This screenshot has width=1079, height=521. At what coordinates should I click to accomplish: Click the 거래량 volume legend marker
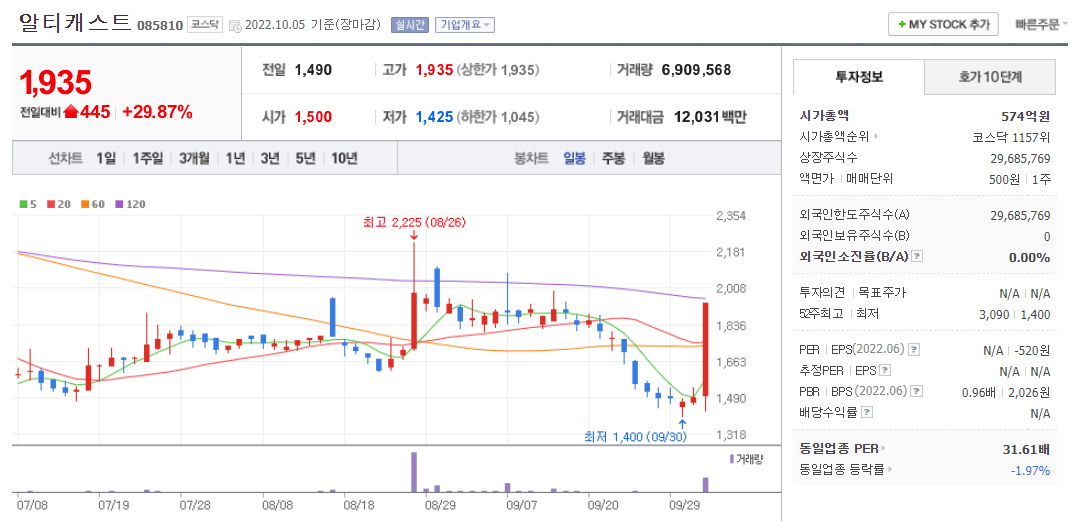[x=746, y=459]
